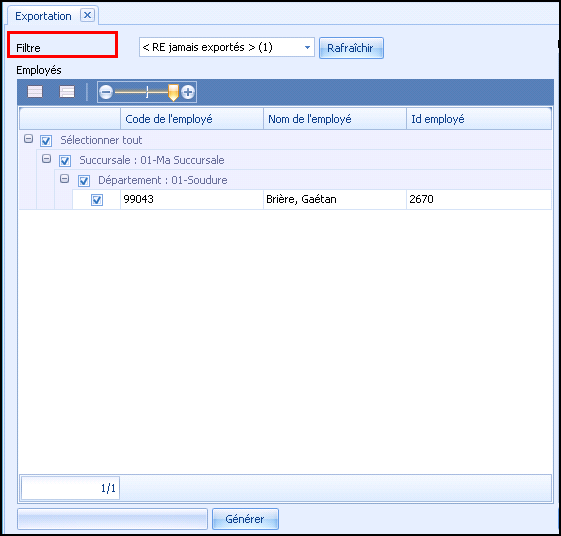Screen dimensions: 561x536
Task: Collapse the Succursale group node
Action: click(46, 159)
